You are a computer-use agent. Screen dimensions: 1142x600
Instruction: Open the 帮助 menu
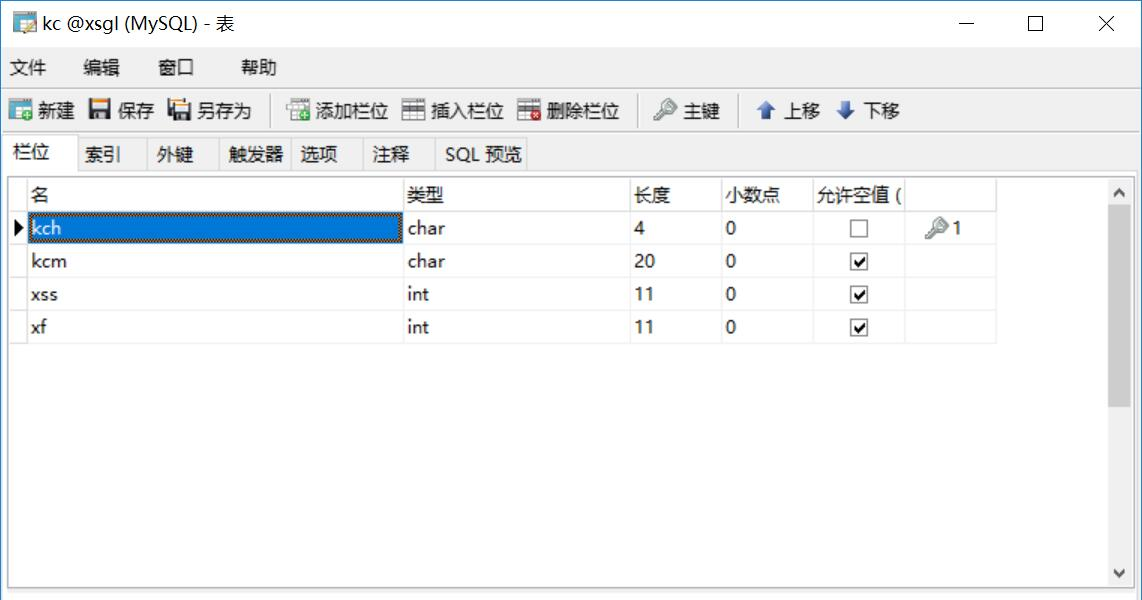coord(259,68)
